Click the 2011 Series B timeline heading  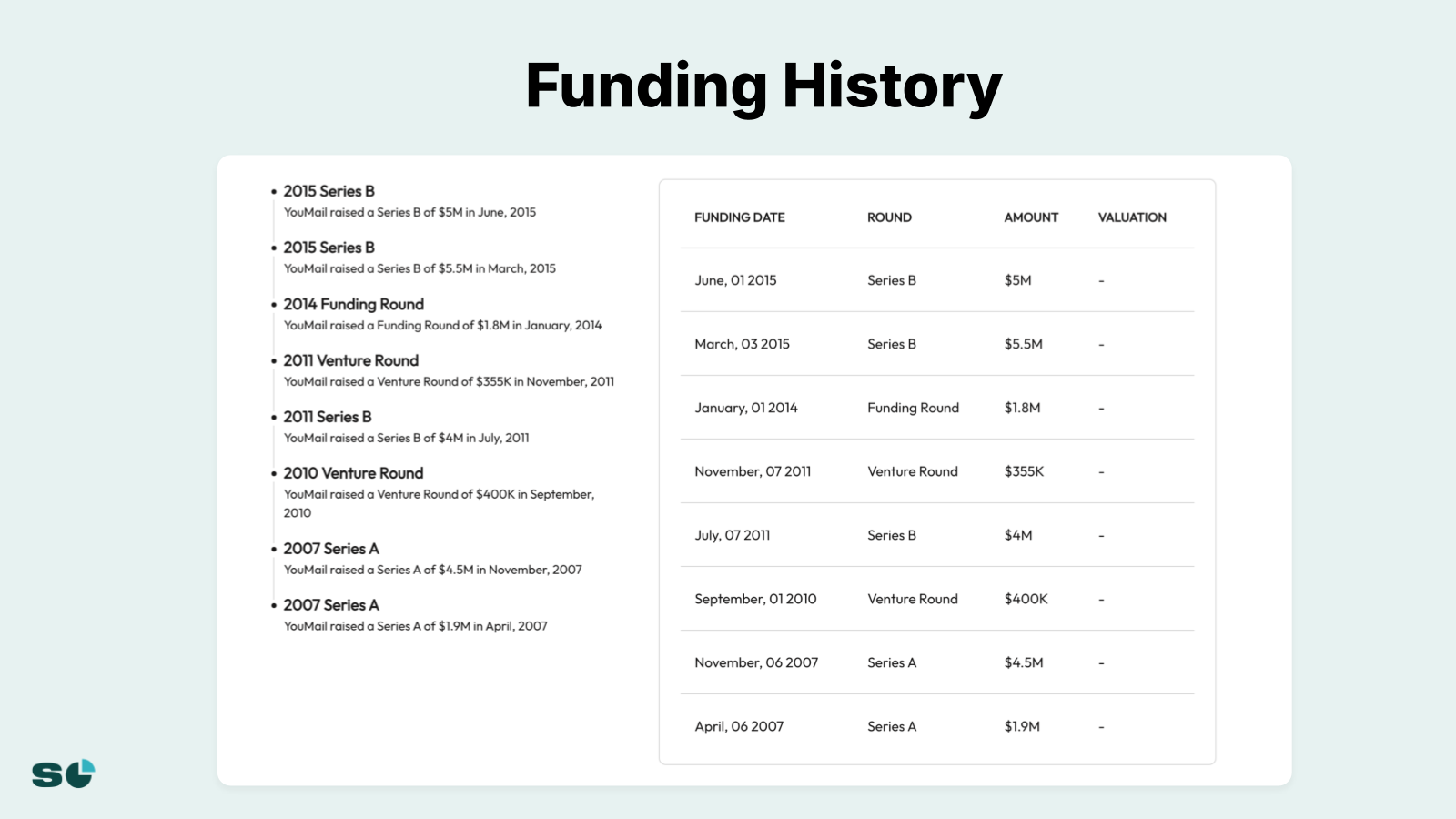tap(328, 417)
